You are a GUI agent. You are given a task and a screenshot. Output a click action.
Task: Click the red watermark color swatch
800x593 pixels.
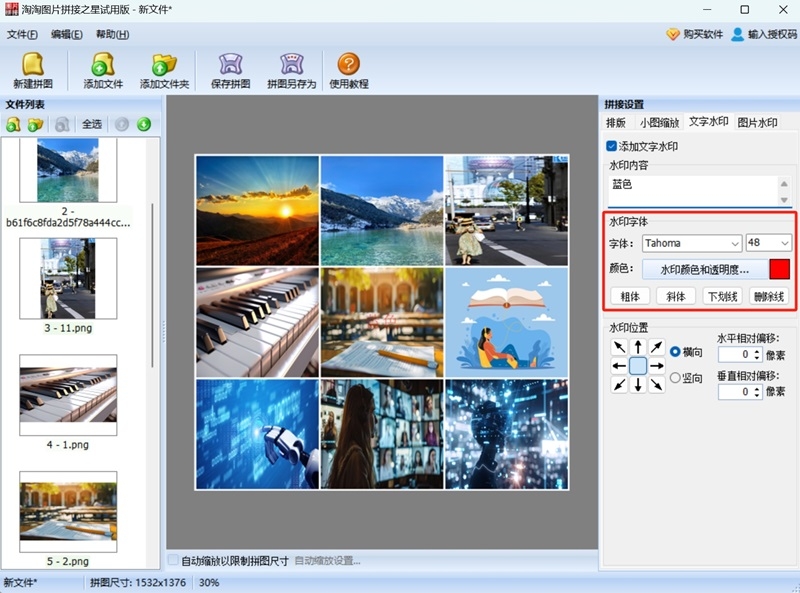(780, 269)
